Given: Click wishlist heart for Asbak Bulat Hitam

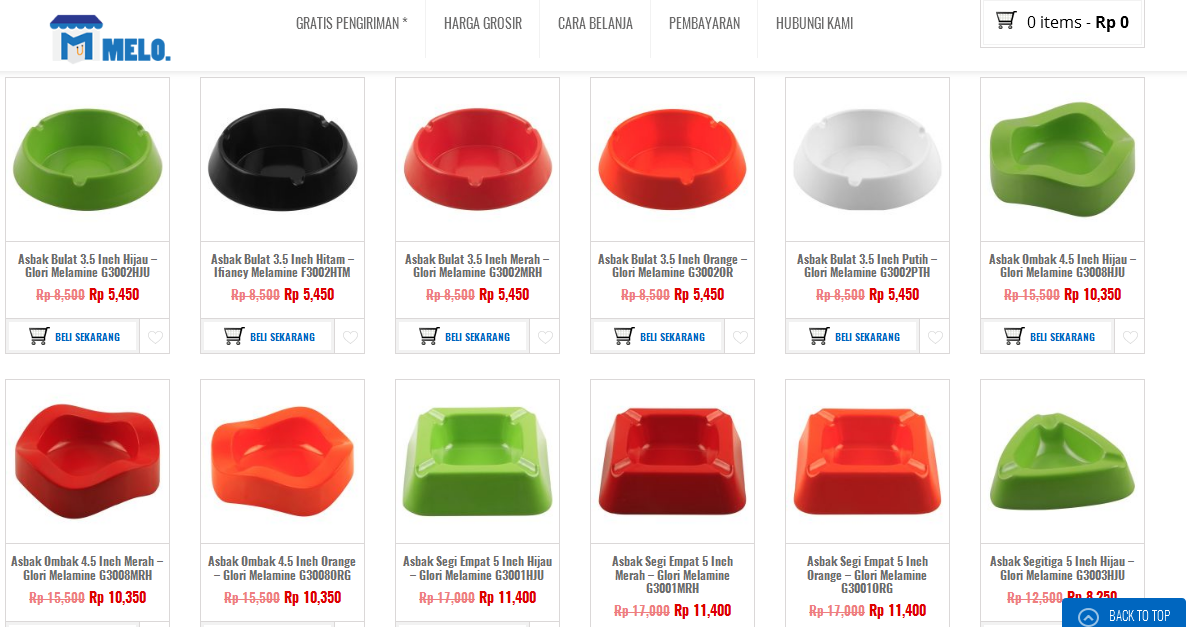Looking at the screenshot, I should [x=350, y=337].
